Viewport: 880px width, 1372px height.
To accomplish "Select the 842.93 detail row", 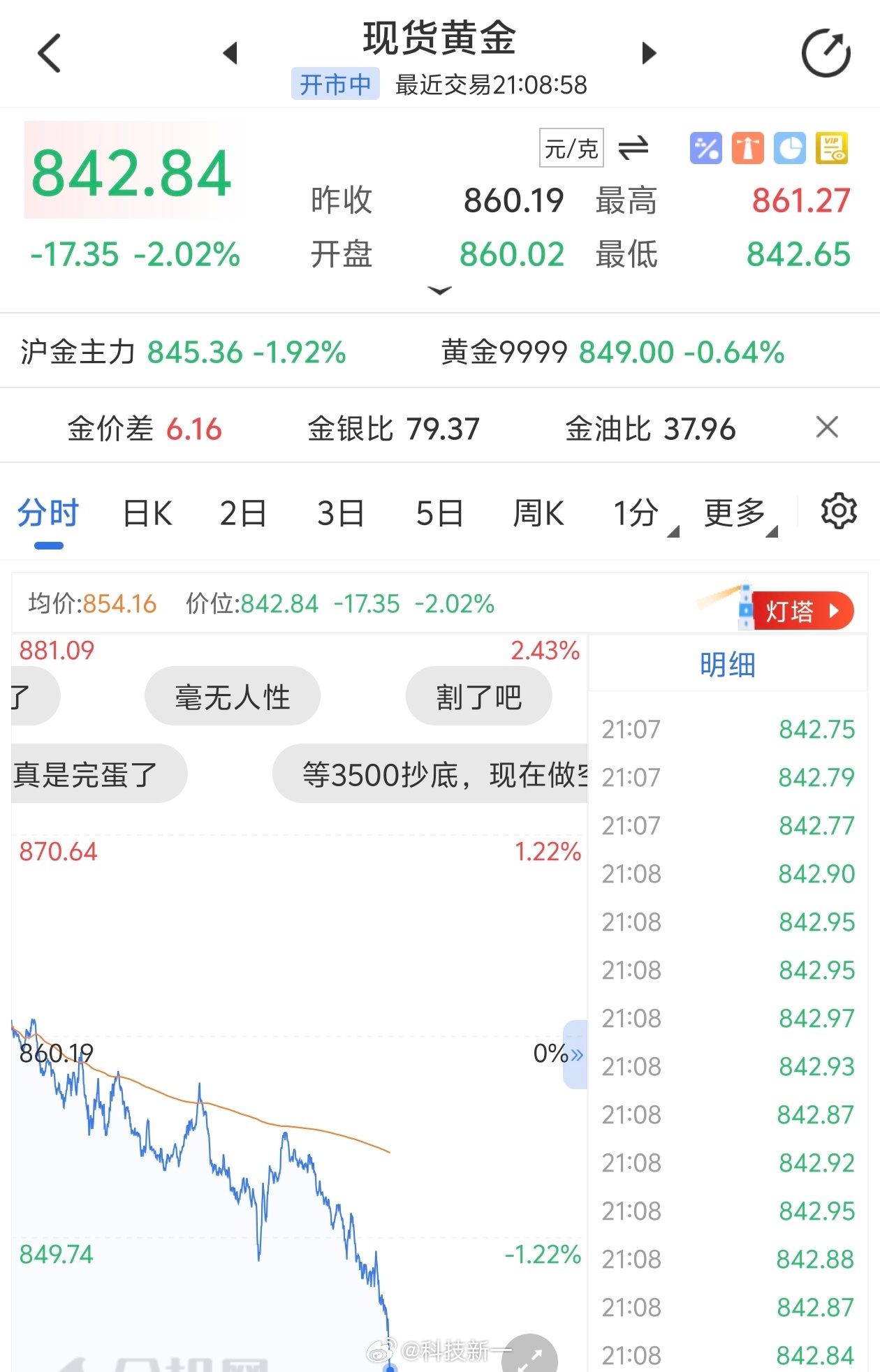I will pyautogui.click(x=728, y=1067).
